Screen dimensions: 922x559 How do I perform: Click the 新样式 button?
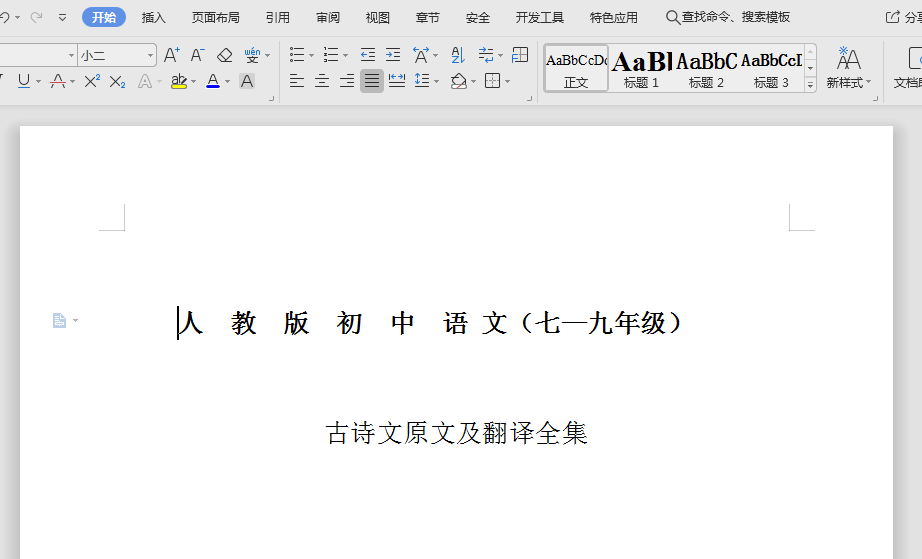(x=848, y=68)
